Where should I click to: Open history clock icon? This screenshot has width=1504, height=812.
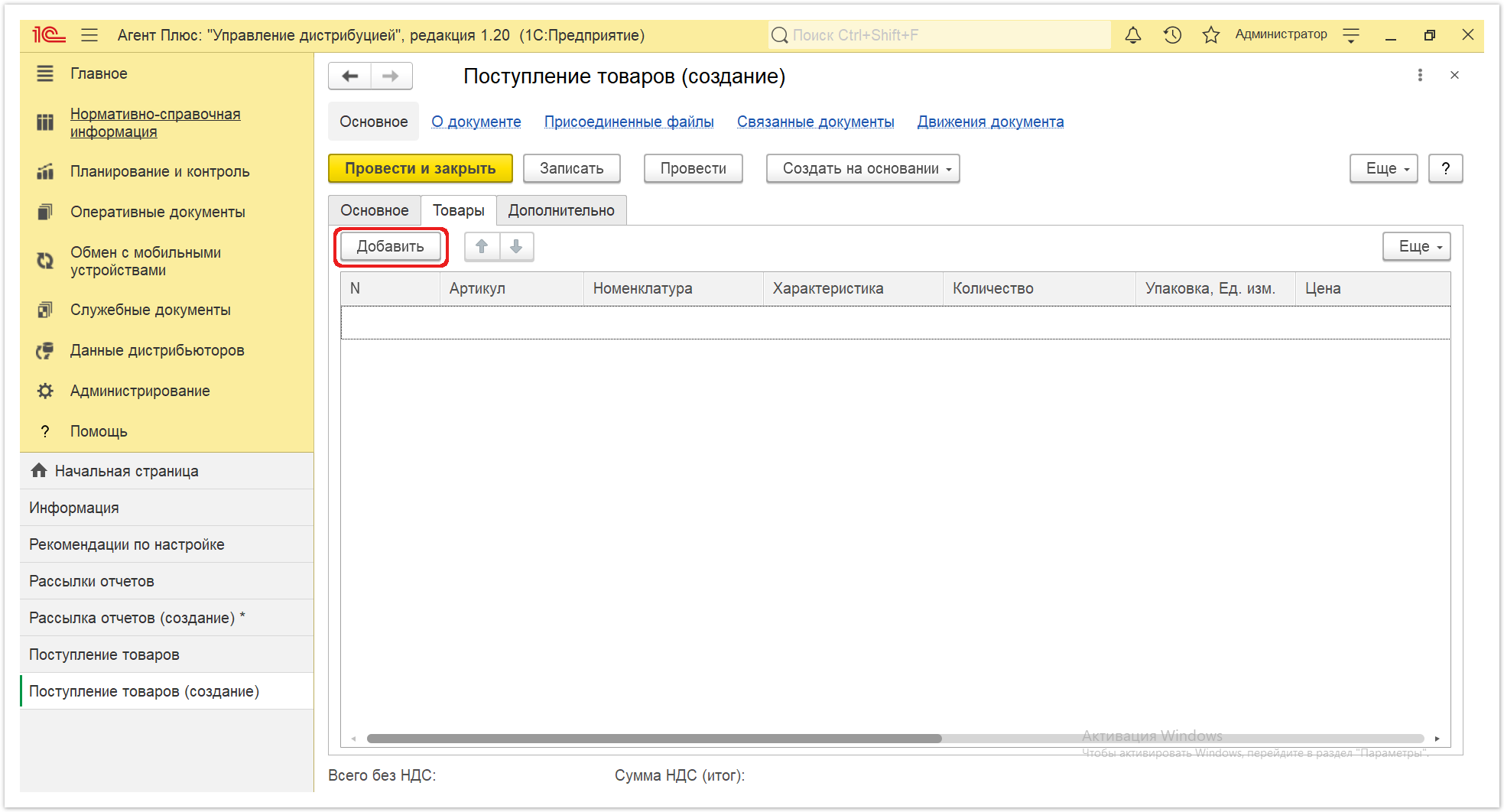pos(1172,35)
